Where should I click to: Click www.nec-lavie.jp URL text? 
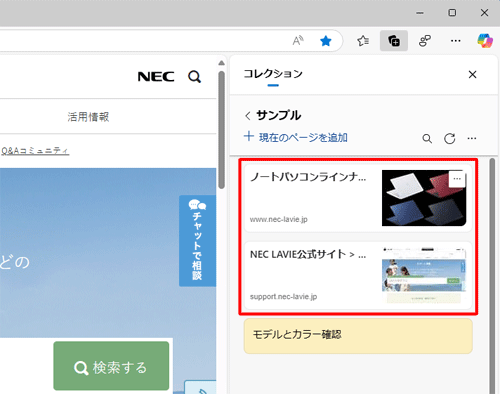click(279, 219)
